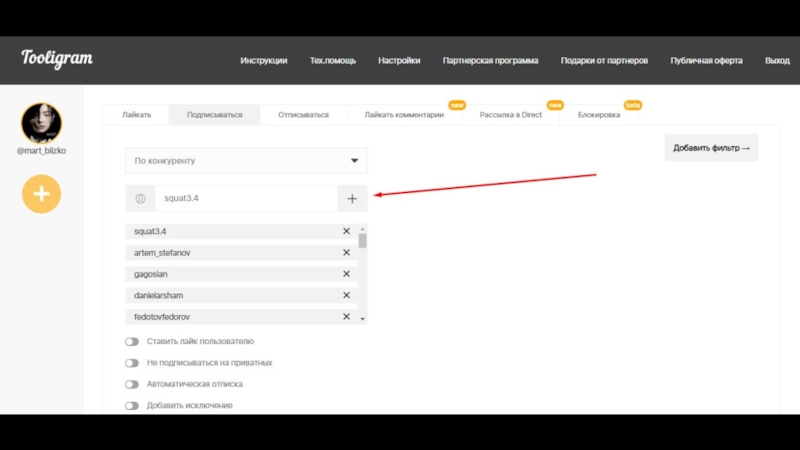Add new account with yellow plus button
The height and width of the screenshot is (450, 800).
point(41,194)
